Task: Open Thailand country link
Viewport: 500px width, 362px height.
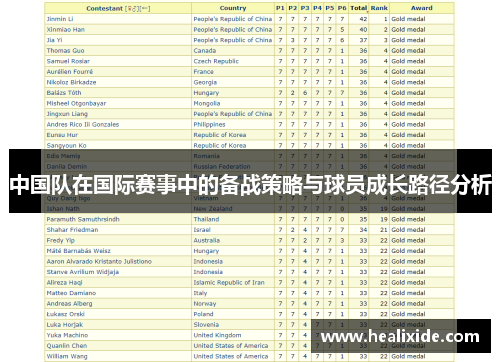Action: [x=206, y=219]
